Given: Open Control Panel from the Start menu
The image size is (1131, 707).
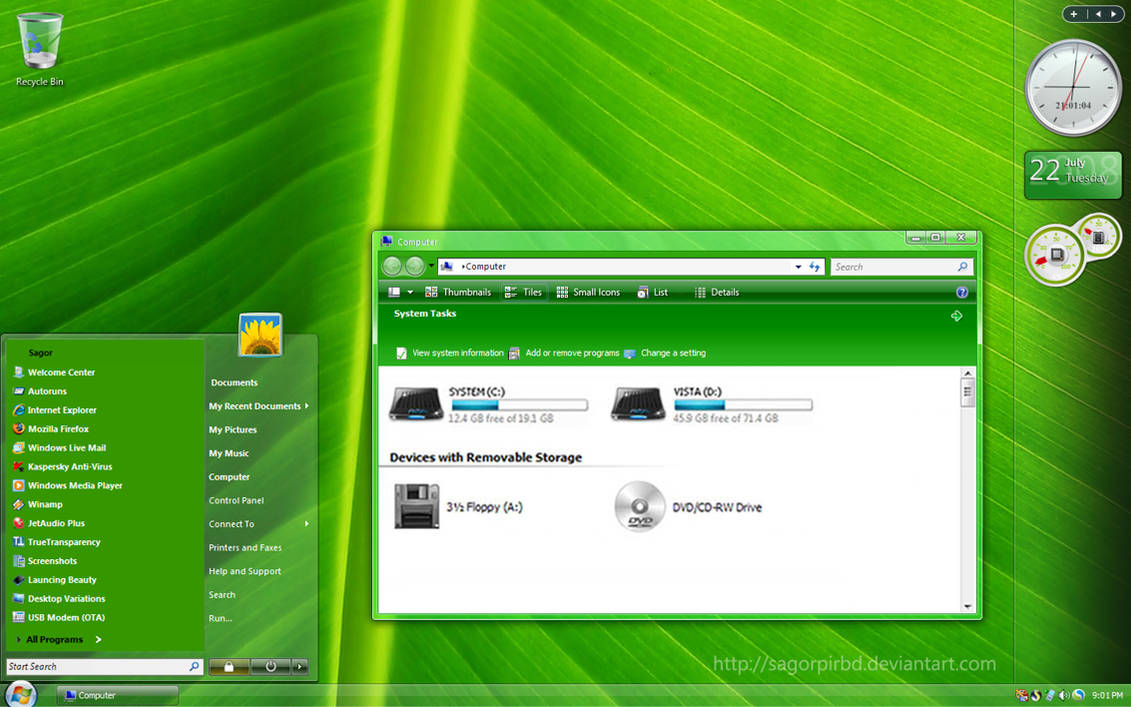Looking at the screenshot, I should point(236,500).
